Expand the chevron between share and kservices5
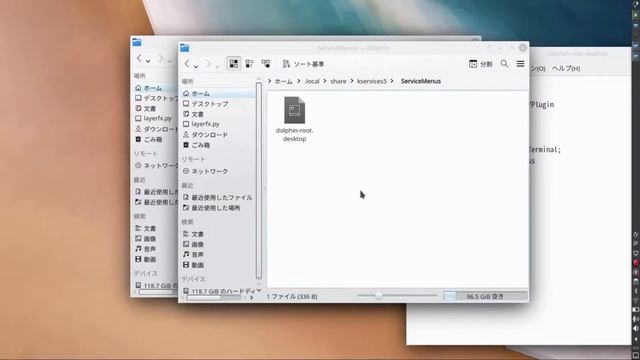 tap(352, 81)
